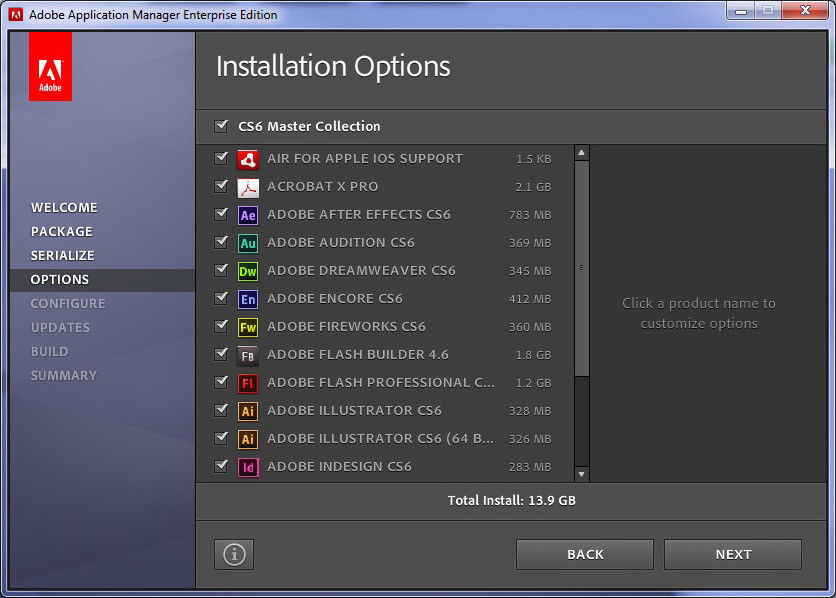The width and height of the screenshot is (836, 598).
Task: Open the info button at bottom left
Action: pyautogui.click(x=234, y=554)
